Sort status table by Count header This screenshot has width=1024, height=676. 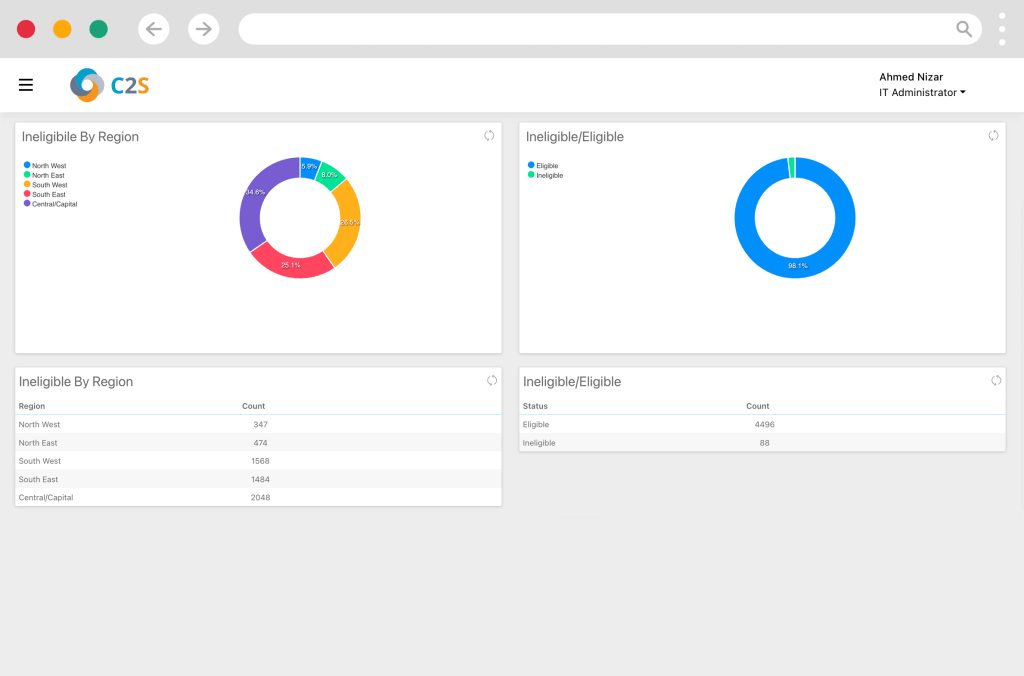757,406
